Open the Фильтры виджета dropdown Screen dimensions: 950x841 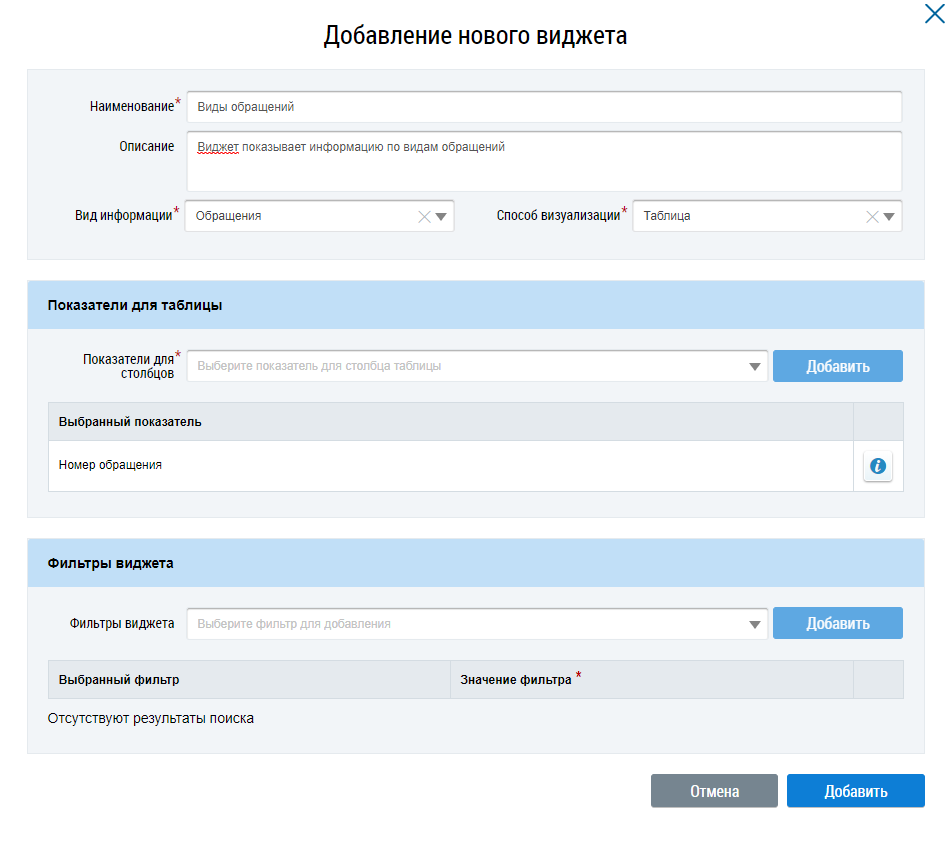[477, 624]
